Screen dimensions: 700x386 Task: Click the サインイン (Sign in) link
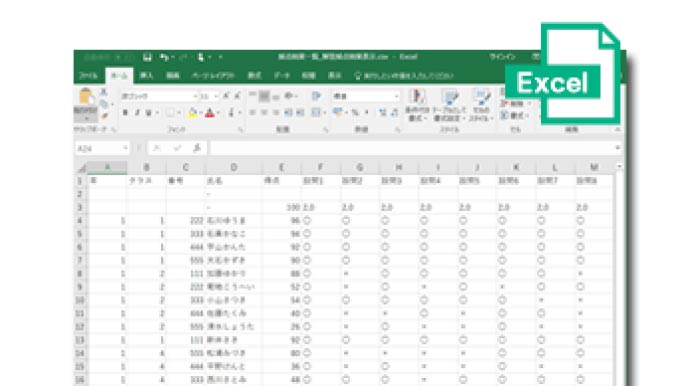(x=502, y=57)
